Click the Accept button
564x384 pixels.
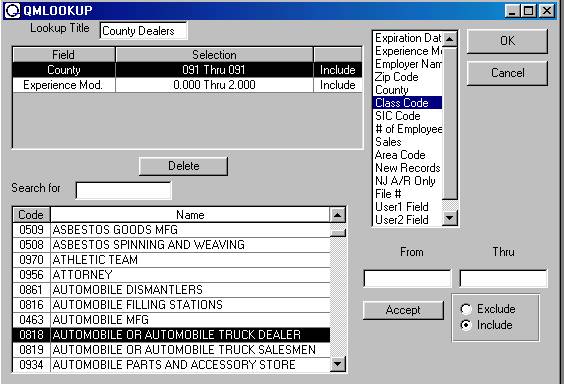tap(403, 310)
